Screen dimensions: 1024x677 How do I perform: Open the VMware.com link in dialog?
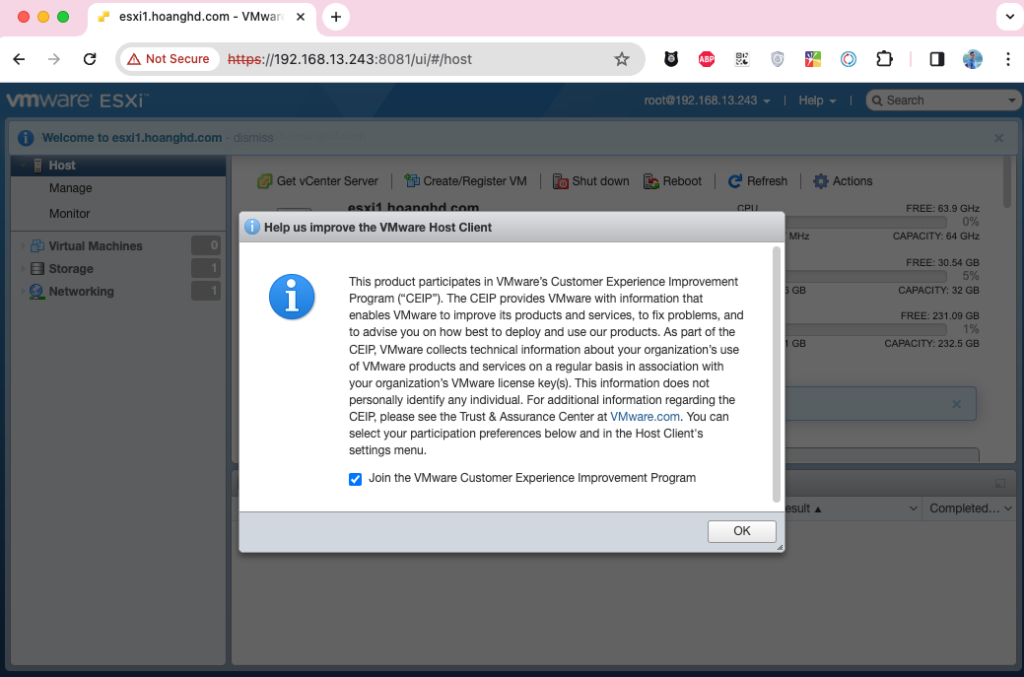click(645, 417)
